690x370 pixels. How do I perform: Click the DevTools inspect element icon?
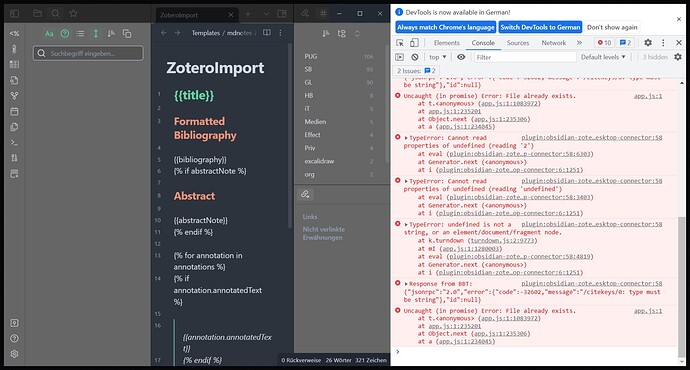(400, 43)
